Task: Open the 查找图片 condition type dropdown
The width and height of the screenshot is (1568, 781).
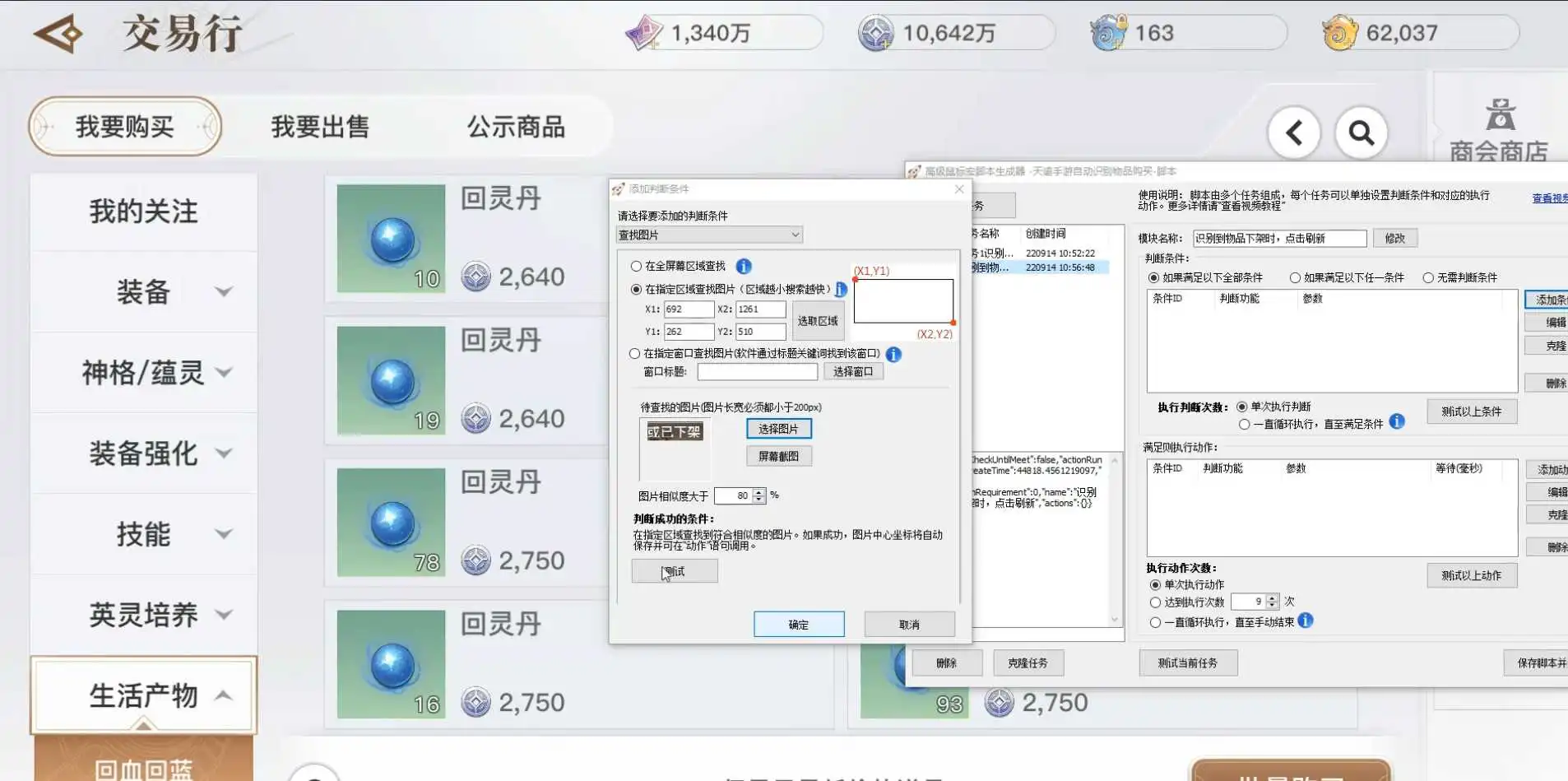Action: click(709, 235)
